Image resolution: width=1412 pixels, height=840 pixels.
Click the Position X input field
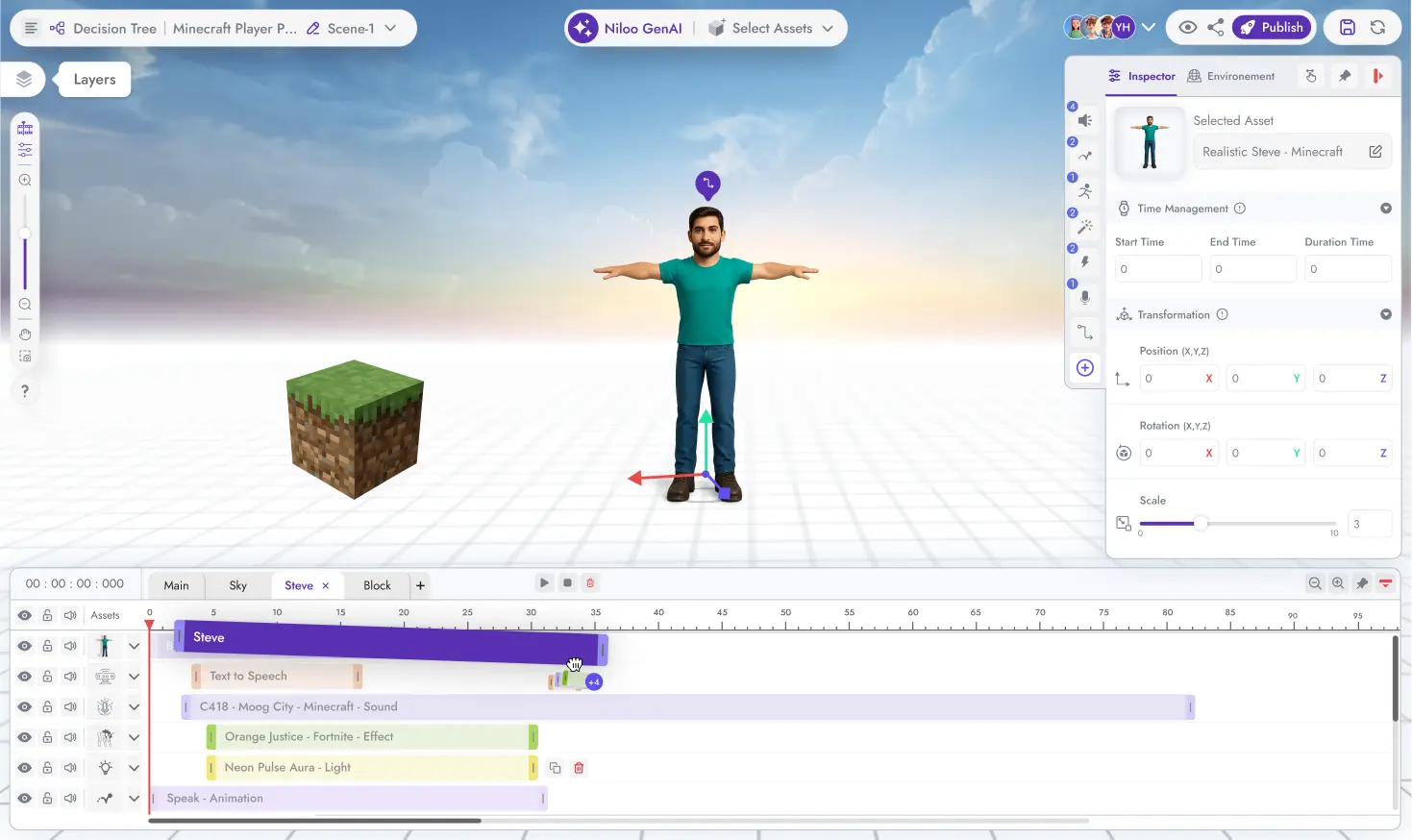(1178, 379)
